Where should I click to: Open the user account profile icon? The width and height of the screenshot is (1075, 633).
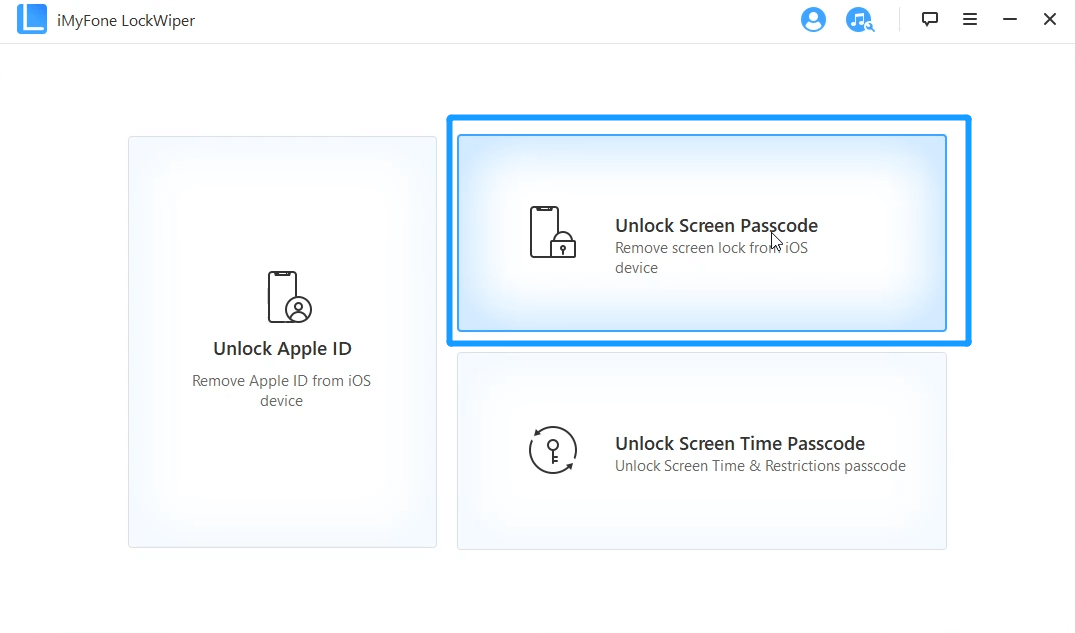click(x=813, y=19)
